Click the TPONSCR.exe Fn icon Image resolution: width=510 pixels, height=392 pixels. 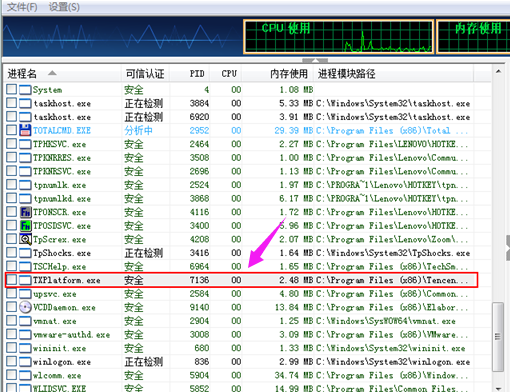[25, 212]
